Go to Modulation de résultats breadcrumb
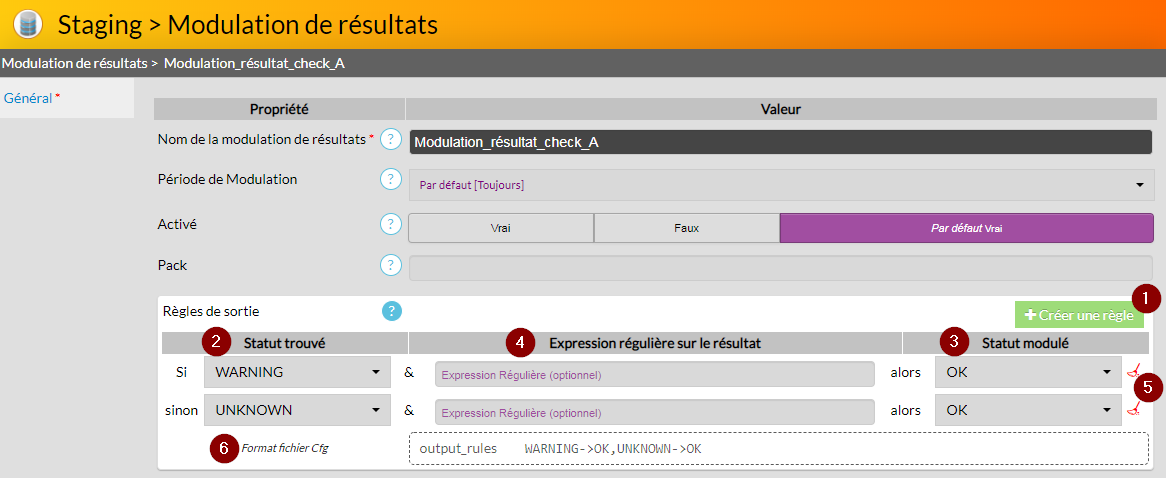Image resolution: width=1166 pixels, height=478 pixels. pos(74,63)
